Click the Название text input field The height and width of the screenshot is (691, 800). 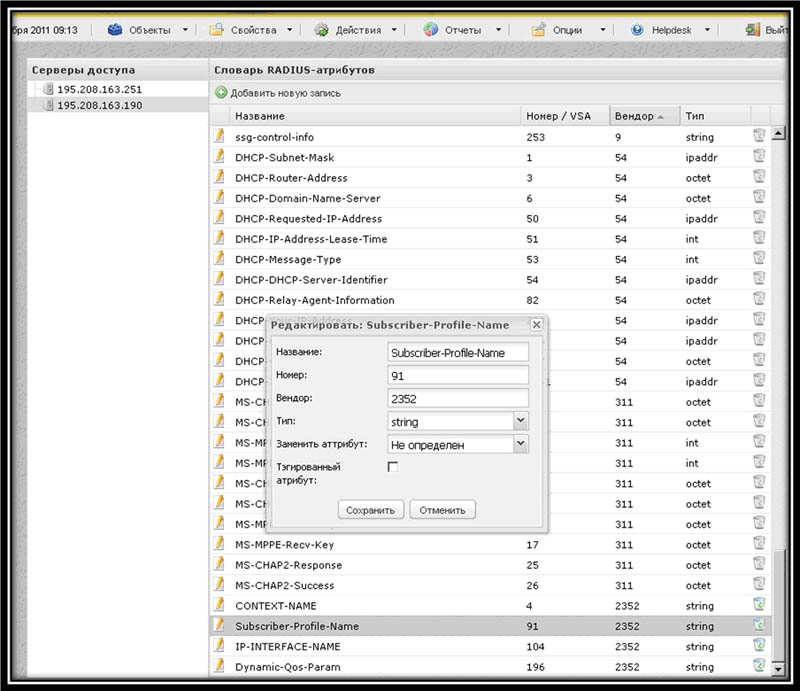pyautogui.click(x=457, y=352)
